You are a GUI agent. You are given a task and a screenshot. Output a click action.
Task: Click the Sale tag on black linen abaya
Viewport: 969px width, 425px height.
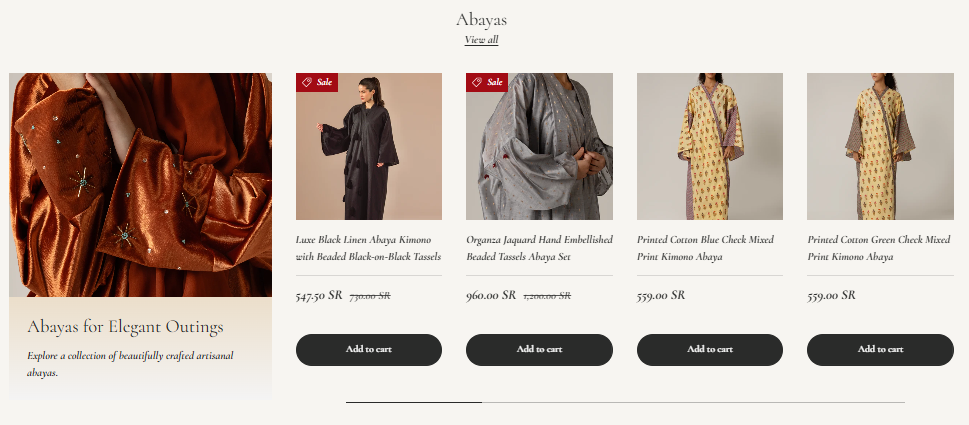(317, 82)
